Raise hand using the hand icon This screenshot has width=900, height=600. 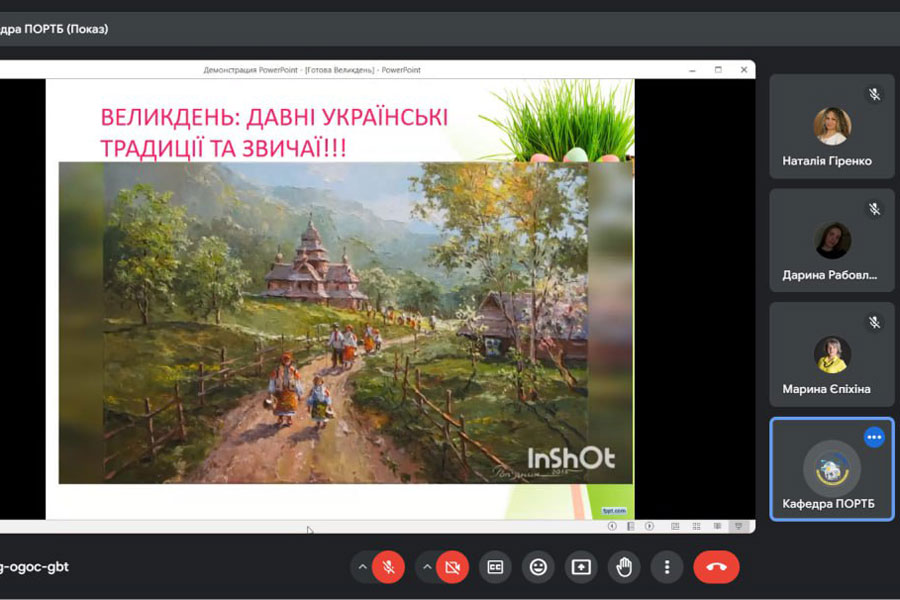(624, 567)
